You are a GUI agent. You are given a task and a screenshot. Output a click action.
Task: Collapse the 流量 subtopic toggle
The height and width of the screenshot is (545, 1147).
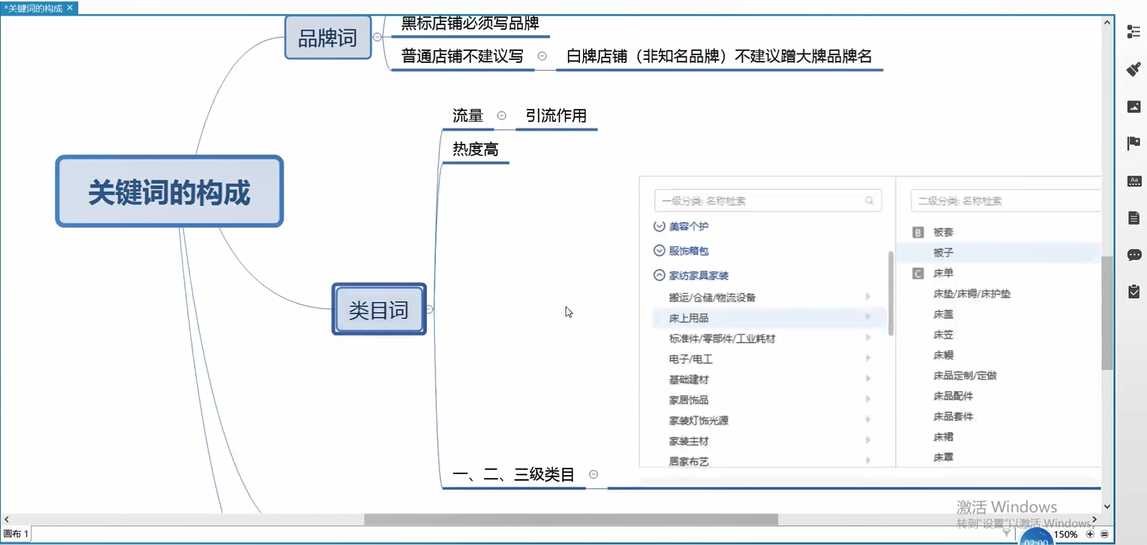tap(502, 116)
